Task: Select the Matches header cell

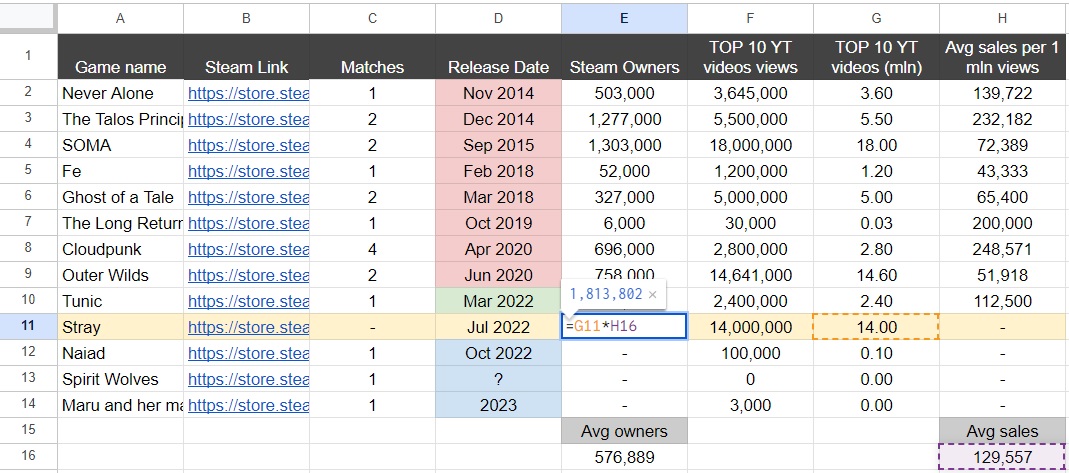Action: [x=372, y=57]
